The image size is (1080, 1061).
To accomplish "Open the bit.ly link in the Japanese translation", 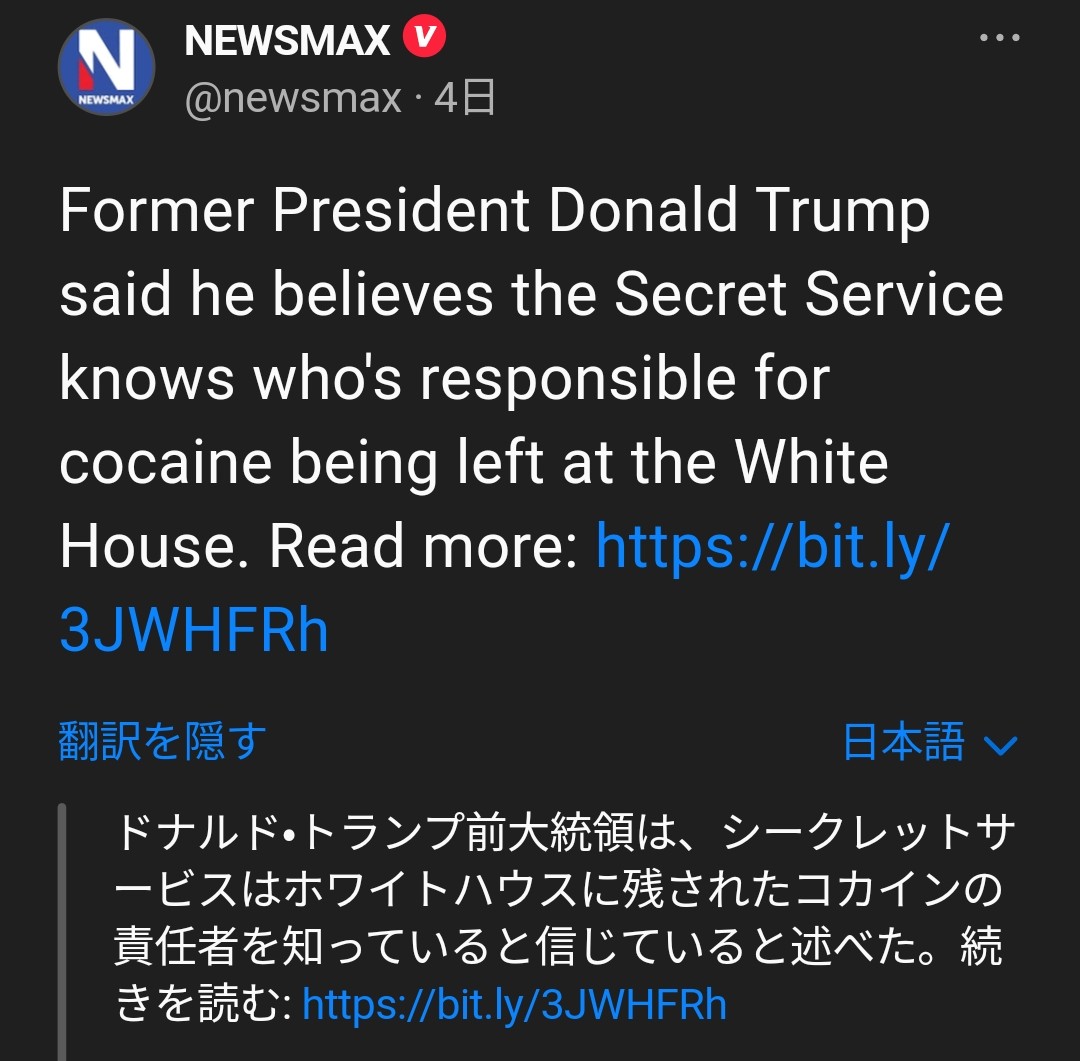I will [x=514, y=1005].
